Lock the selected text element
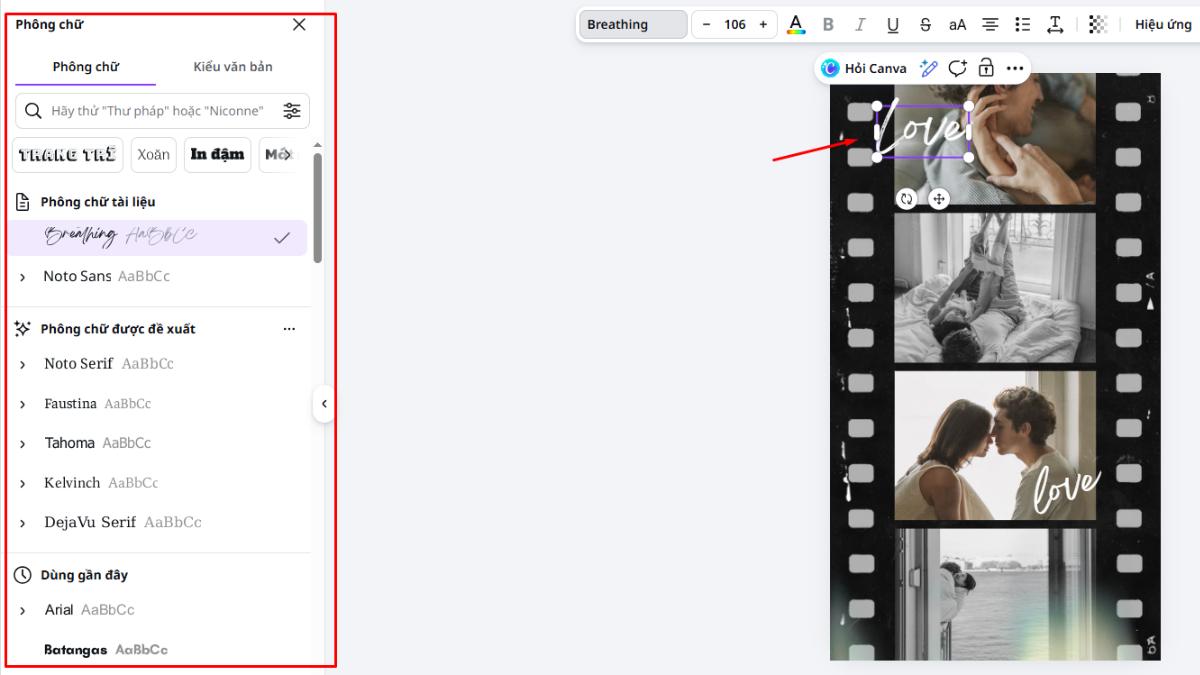The image size is (1200, 675). click(x=986, y=68)
